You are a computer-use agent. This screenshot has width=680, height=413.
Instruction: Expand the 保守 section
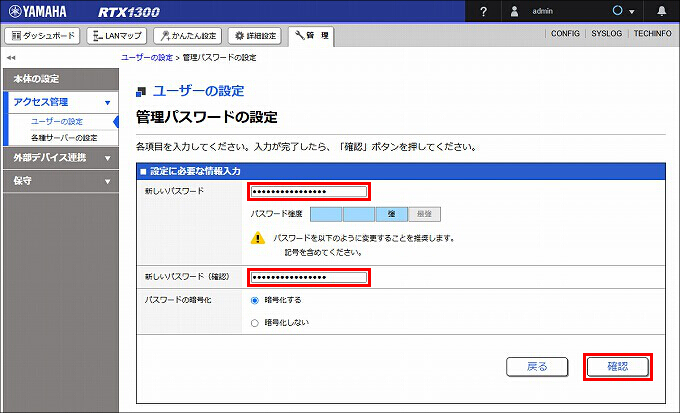[61, 181]
